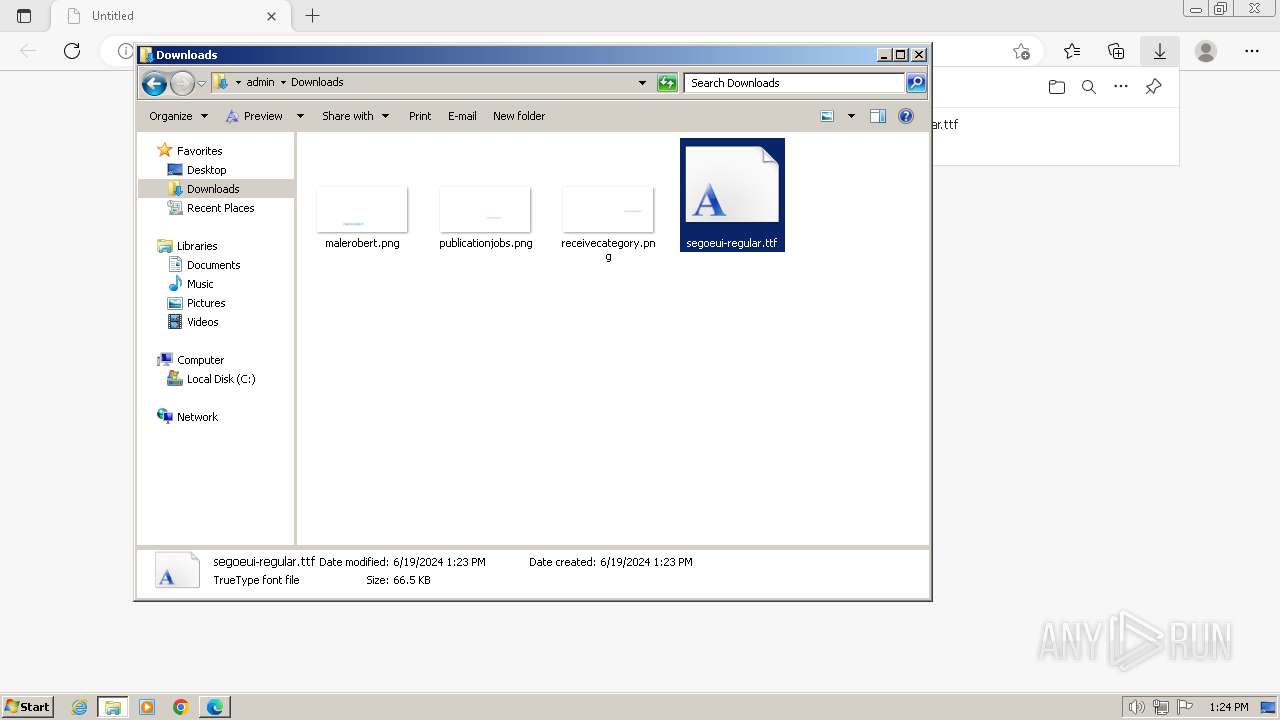Click the 'Downloads' breadcrumb in address bar
The width and height of the screenshot is (1280, 720).
tap(317, 82)
